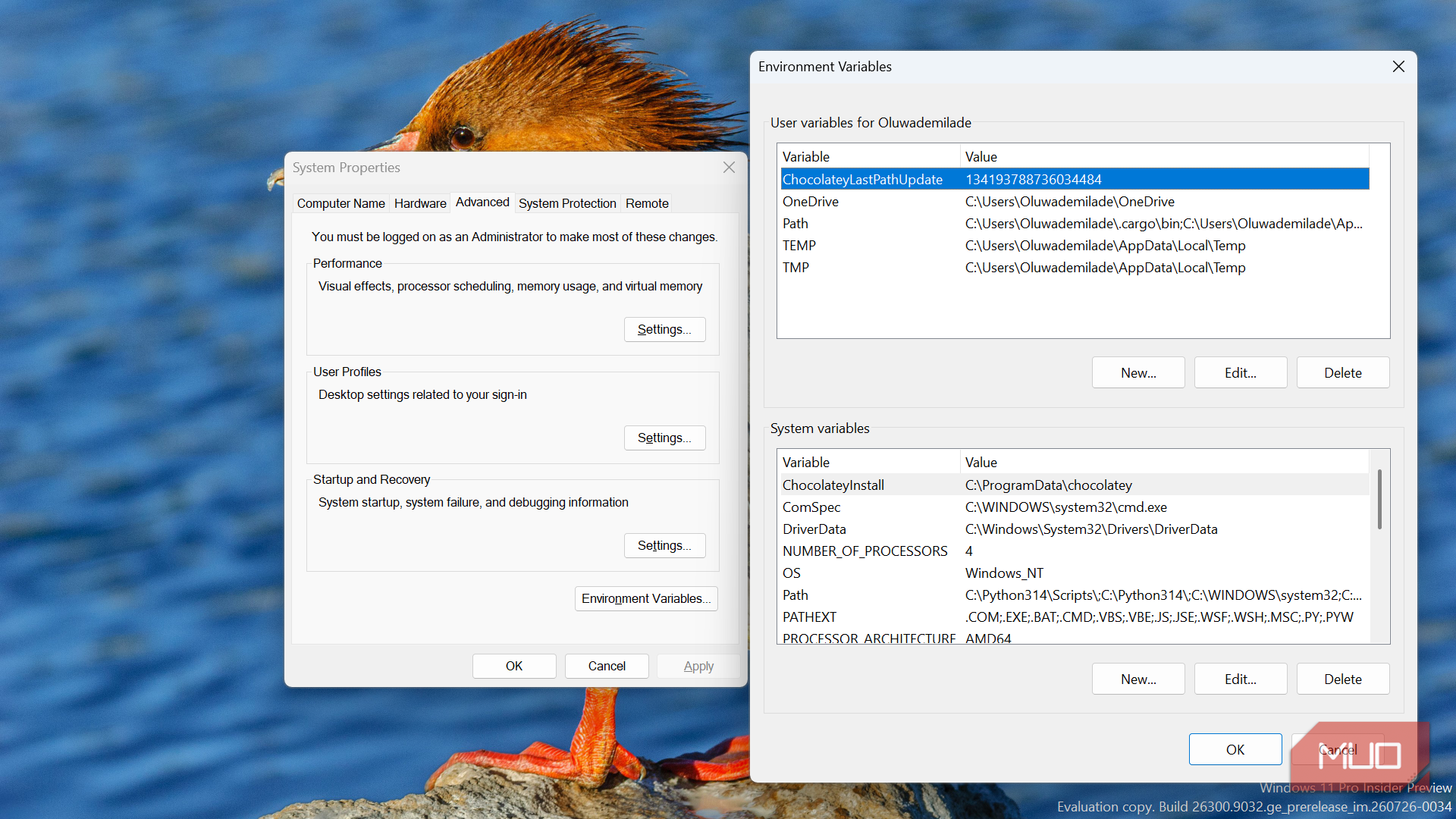Image resolution: width=1456 pixels, height=819 pixels.
Task: Click user variables Variable column header
Action: click(870, 157)
